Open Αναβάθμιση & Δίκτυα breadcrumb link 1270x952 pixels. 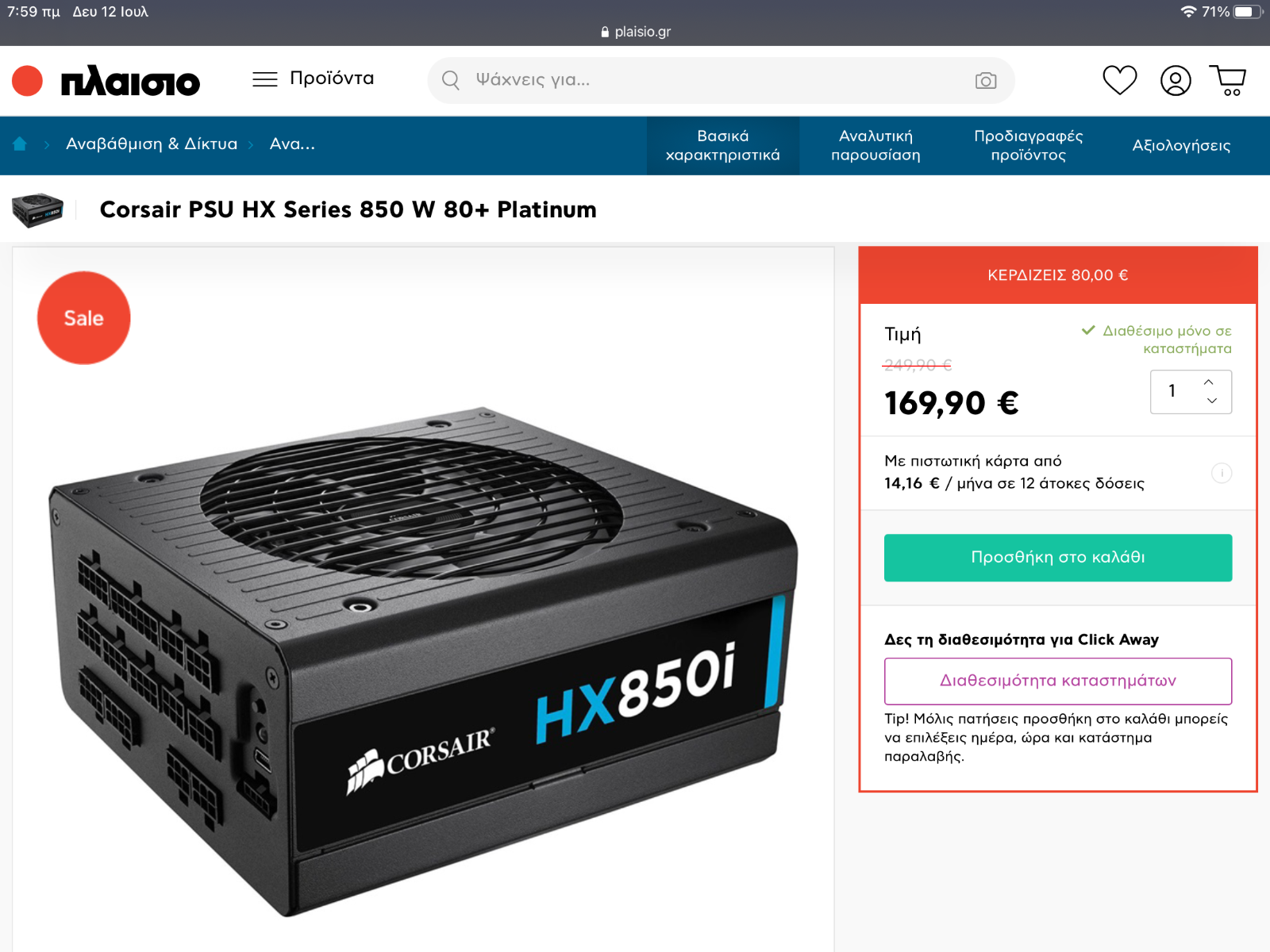152,144
